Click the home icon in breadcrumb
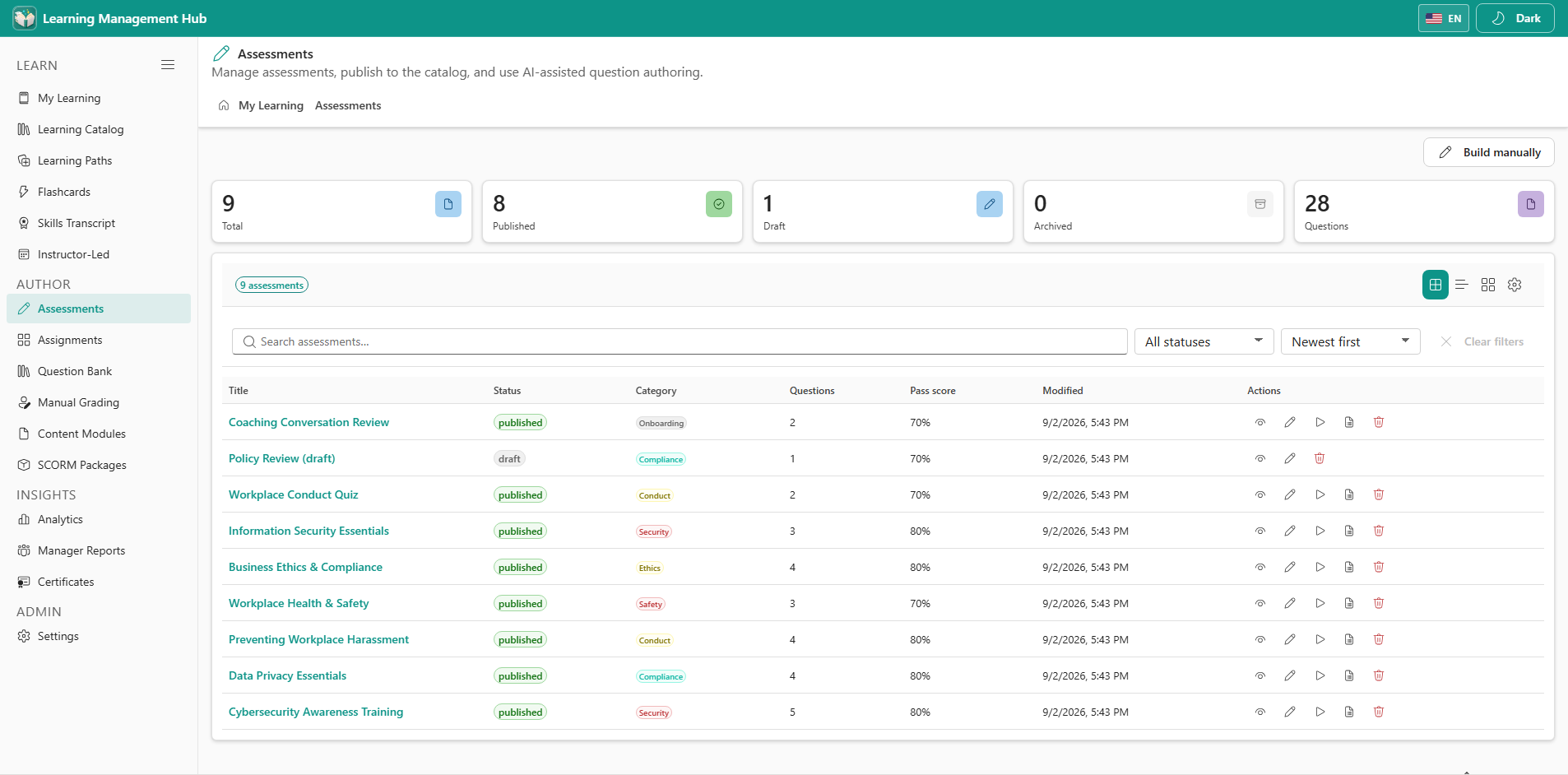Screen dimensions: 1568x775 [224, 105]
